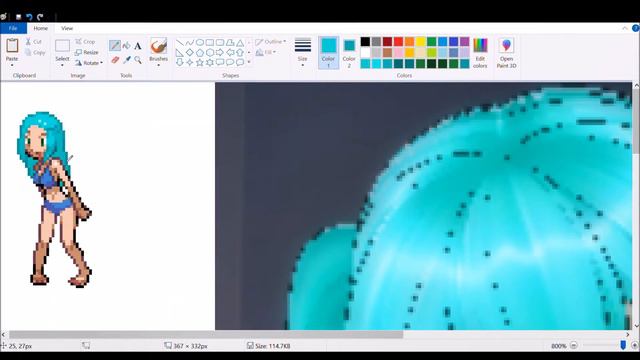The width and height of the screenshot is (640, 360).
Task: Pick the yellow color swatch
Action: tap(420, 41)
